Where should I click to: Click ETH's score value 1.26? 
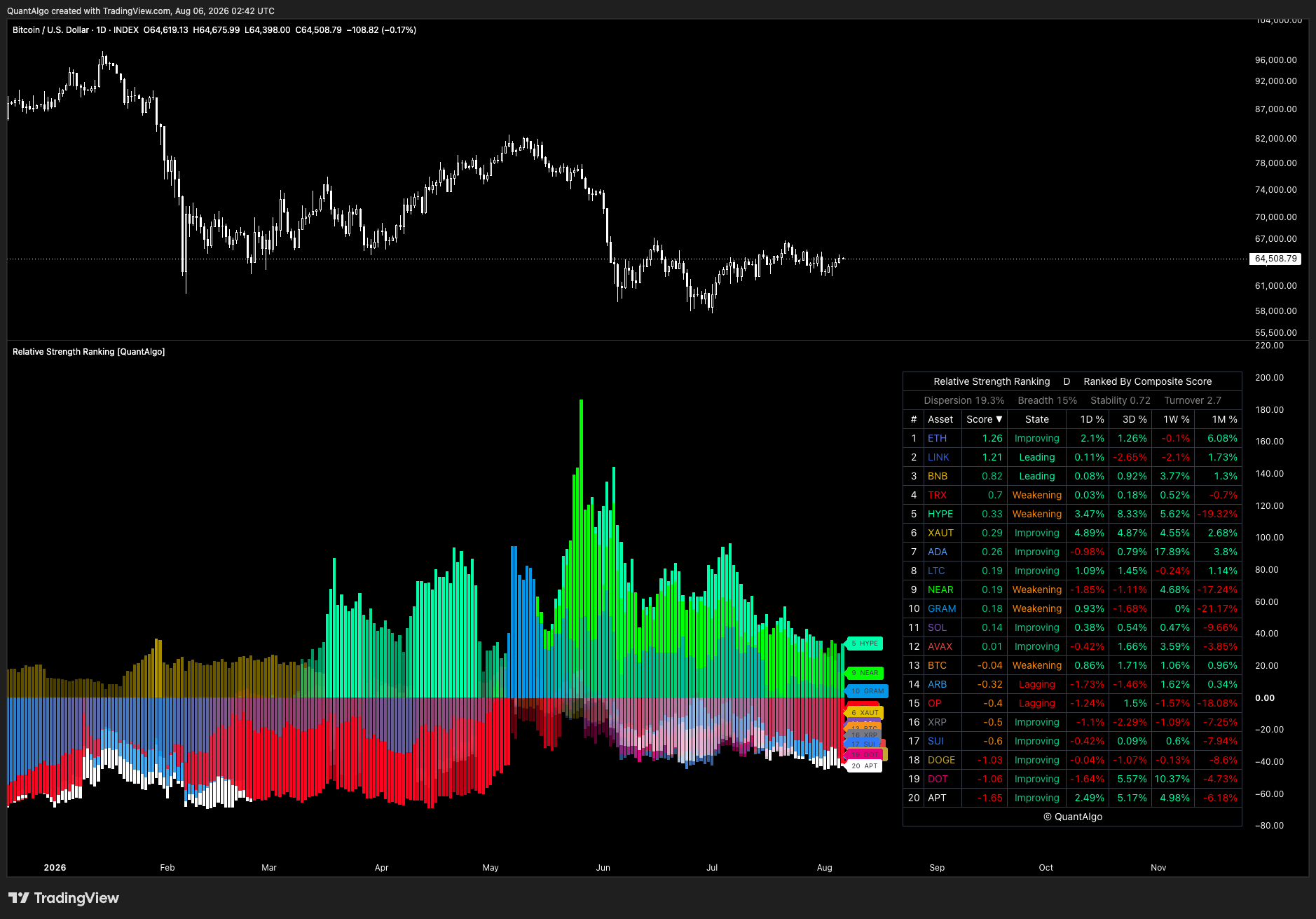pos(992,438)
